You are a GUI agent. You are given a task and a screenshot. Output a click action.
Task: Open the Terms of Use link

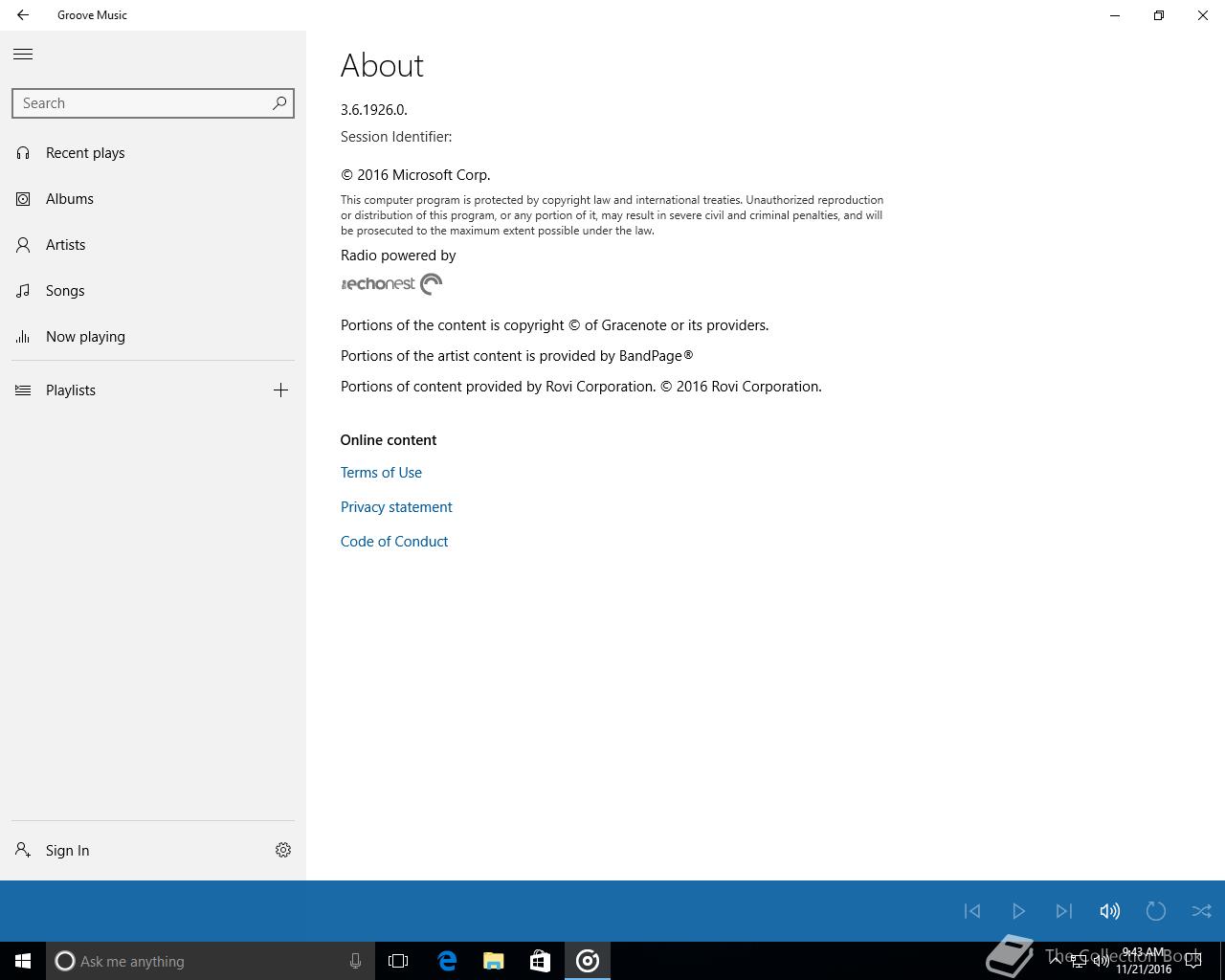[380, 472]
